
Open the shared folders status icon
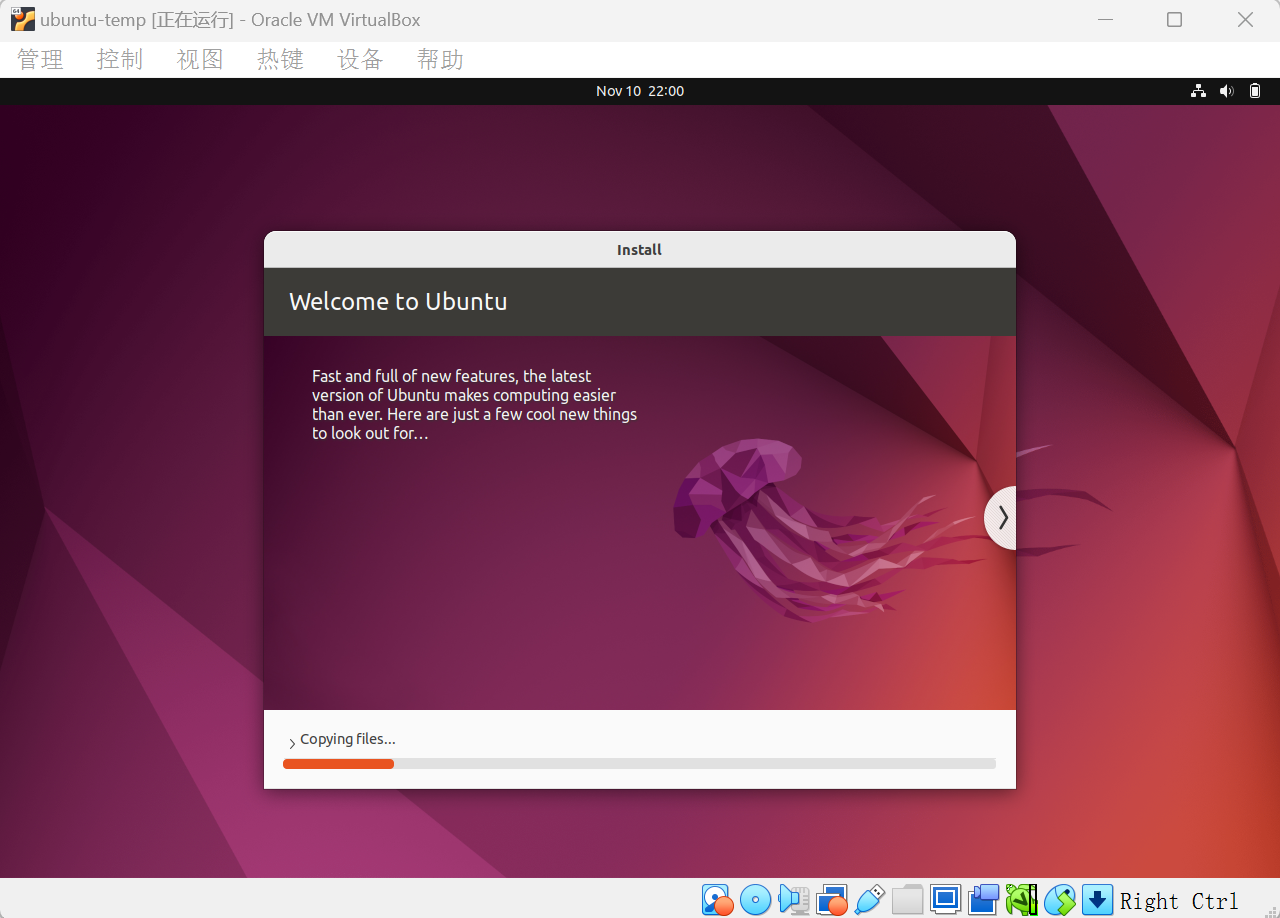pyautogui.click(x=907, y=900)
